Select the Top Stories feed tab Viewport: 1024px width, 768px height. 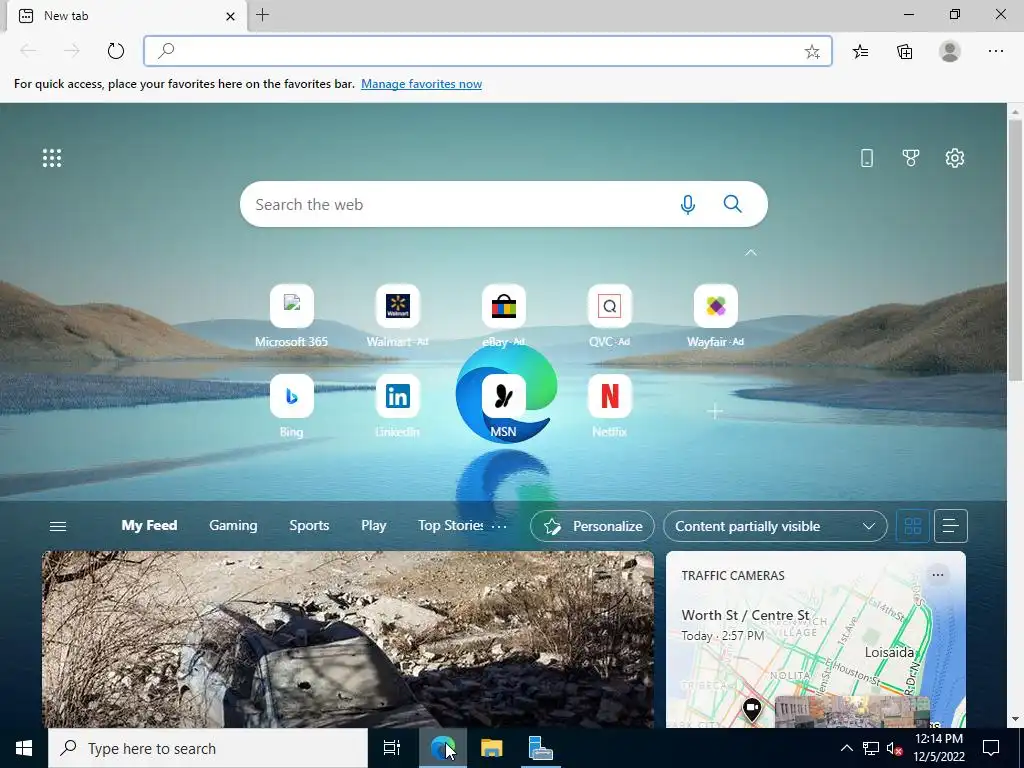pos(451,526)
